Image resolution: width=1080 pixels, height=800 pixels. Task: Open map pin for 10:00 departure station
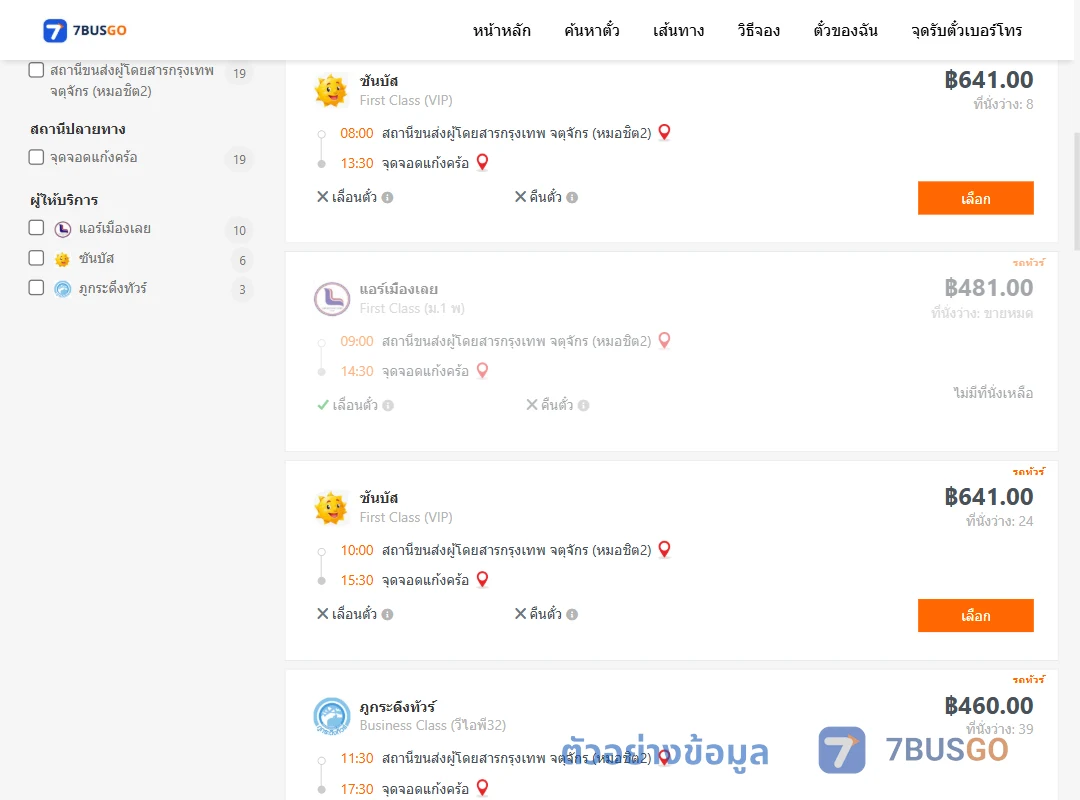click(664, 549)
